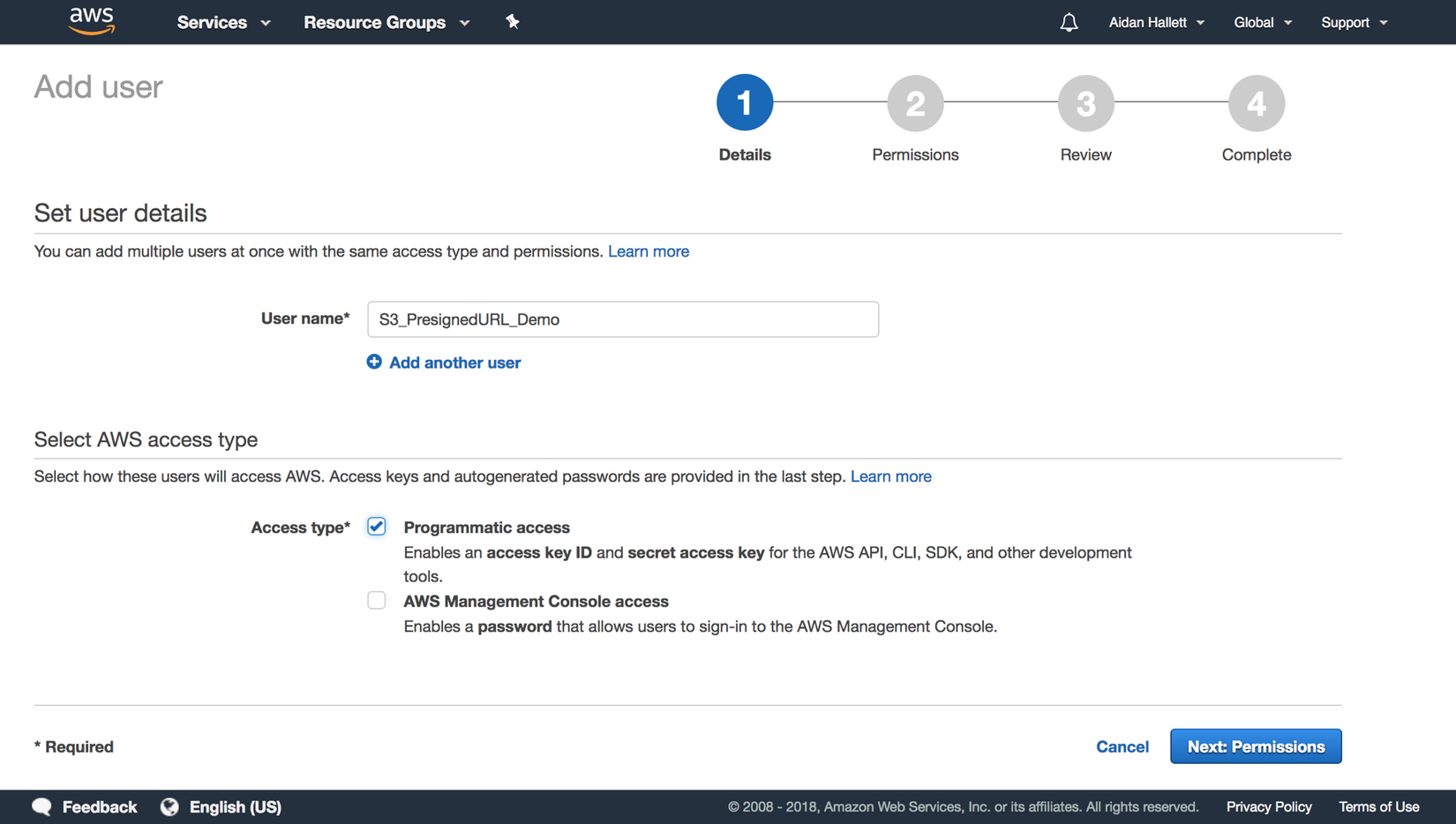Open the Global region dropdown
The height and width of the screenshot is (824, 1456).
tap(1262, 22)
